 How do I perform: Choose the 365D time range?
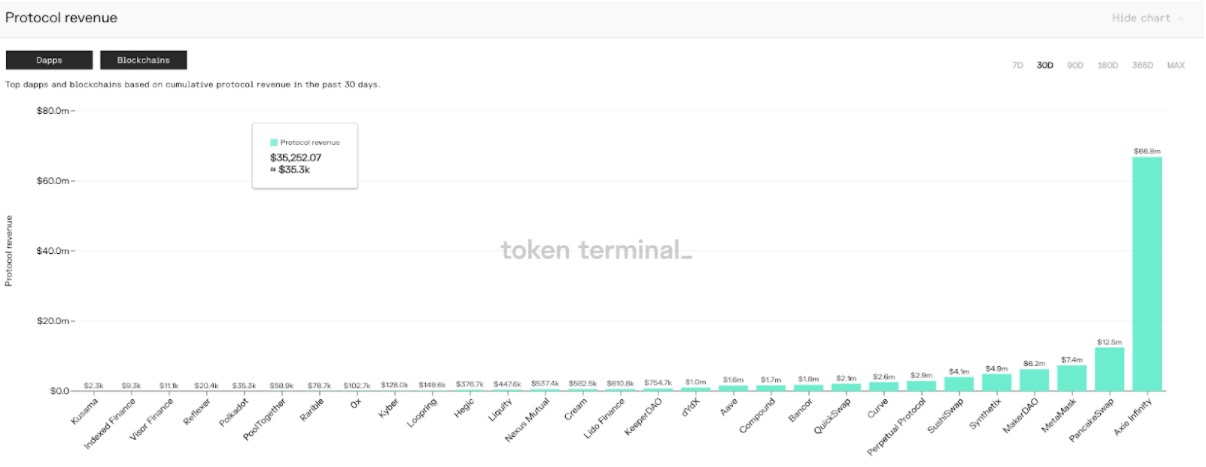point(1142,65)
